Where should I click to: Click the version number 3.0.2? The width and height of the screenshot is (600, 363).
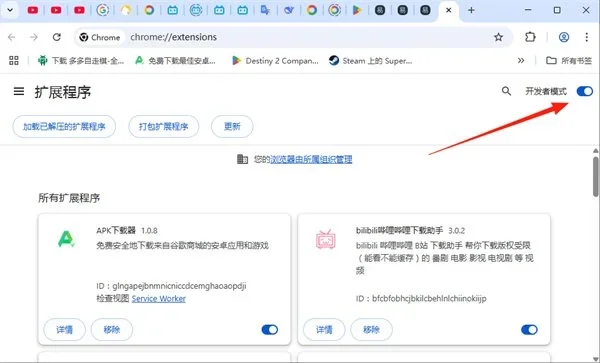(x=457, y=231)
